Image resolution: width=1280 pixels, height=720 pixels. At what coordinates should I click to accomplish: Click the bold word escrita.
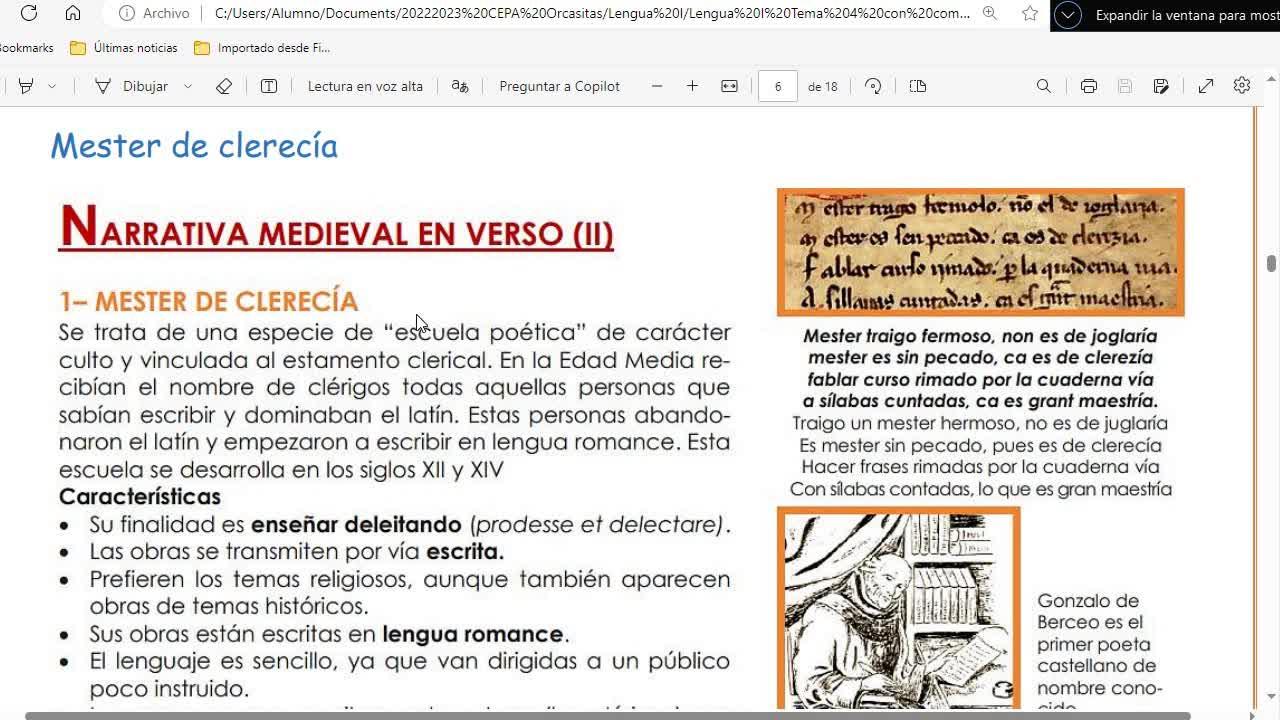(465, 552)
